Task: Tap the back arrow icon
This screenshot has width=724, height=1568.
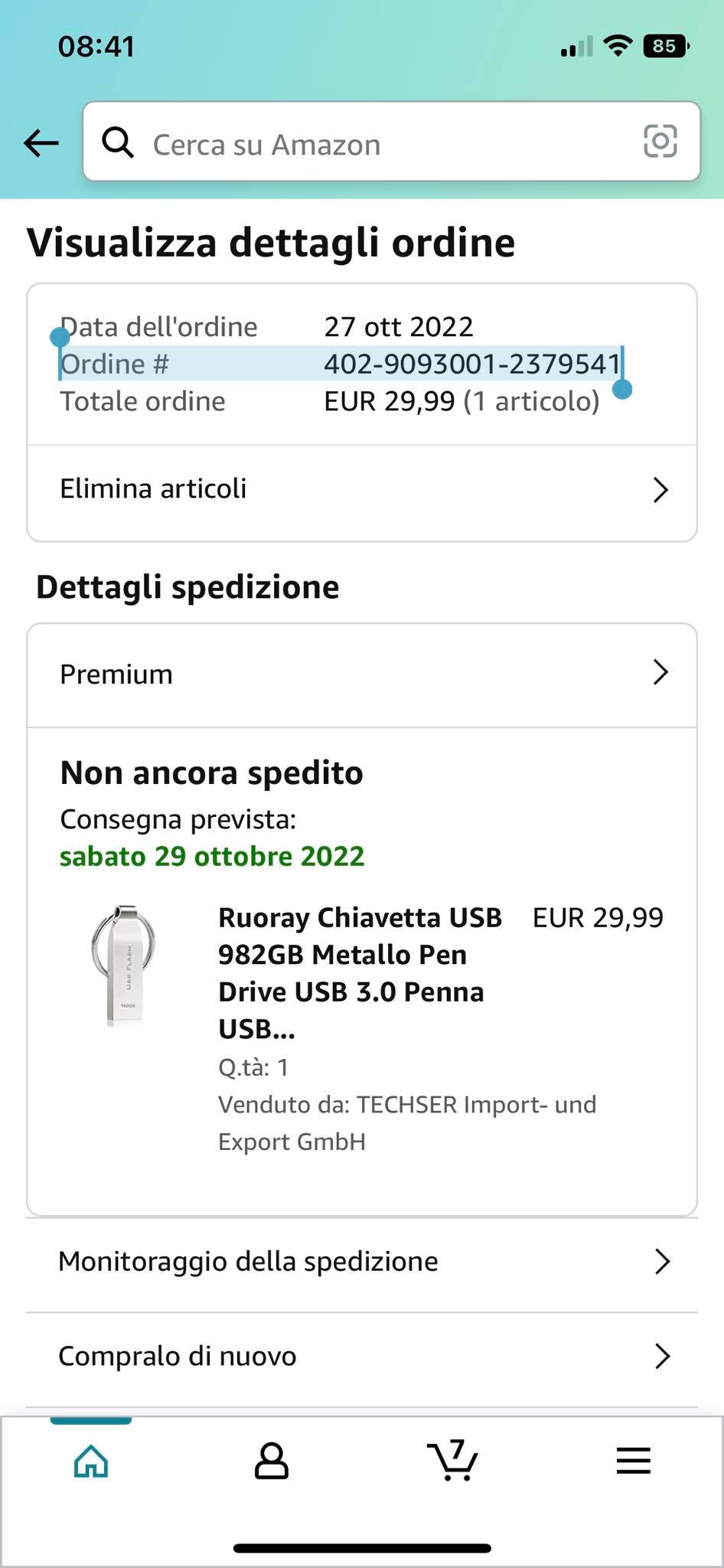Action: 41,142
